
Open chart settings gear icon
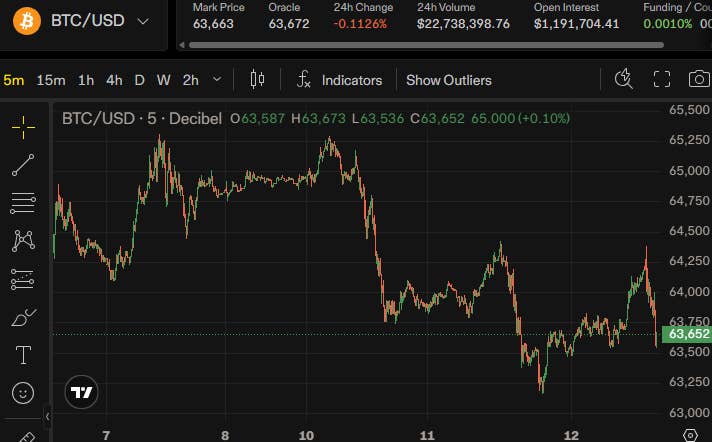690,436
